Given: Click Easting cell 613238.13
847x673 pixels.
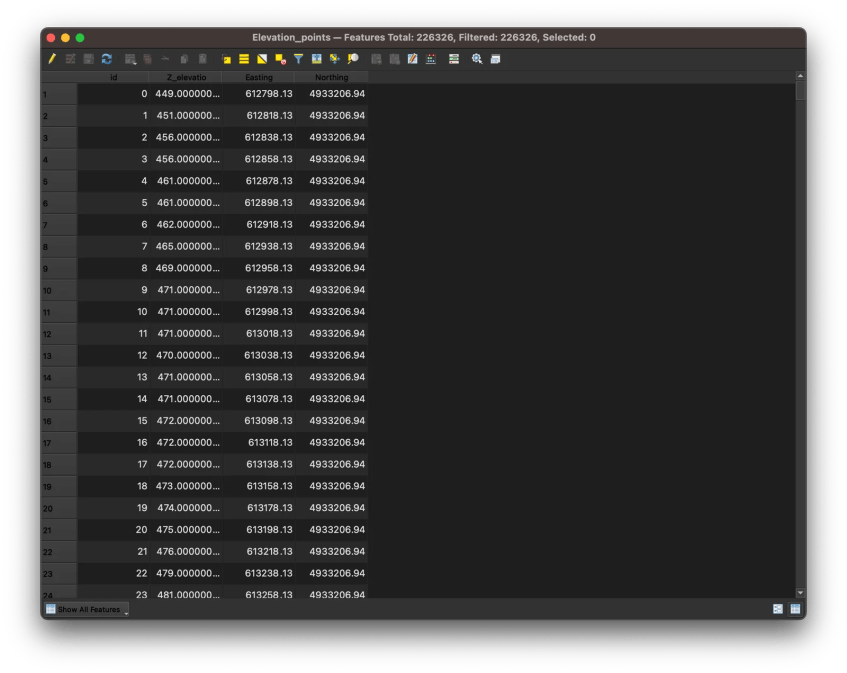Looking at the screenshot, I should click(259, 573).
